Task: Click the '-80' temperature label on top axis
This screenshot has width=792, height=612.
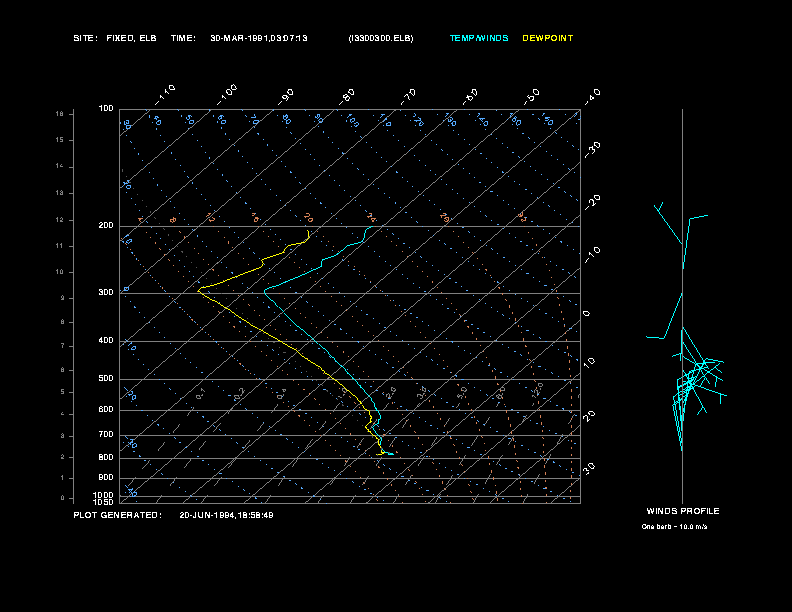Action: 346,97
